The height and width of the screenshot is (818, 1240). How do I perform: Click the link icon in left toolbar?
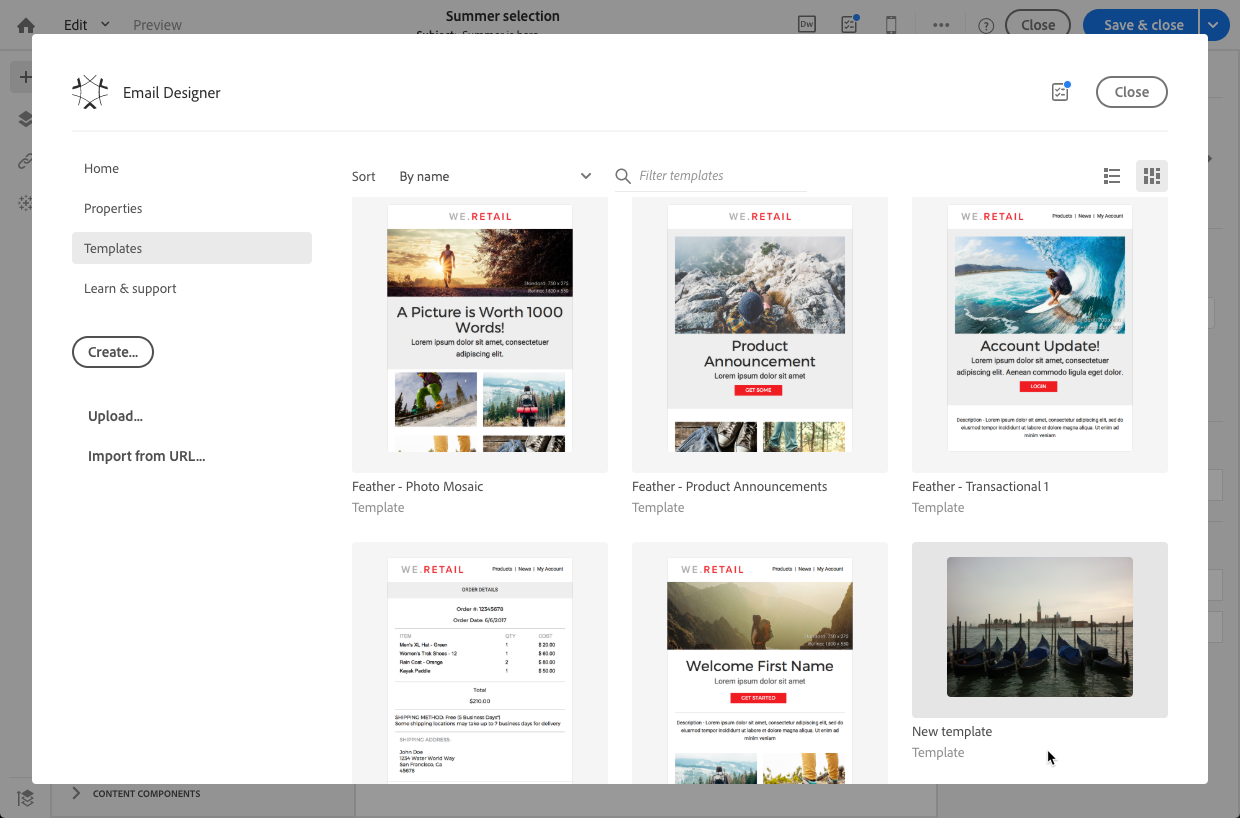(25, 160)
